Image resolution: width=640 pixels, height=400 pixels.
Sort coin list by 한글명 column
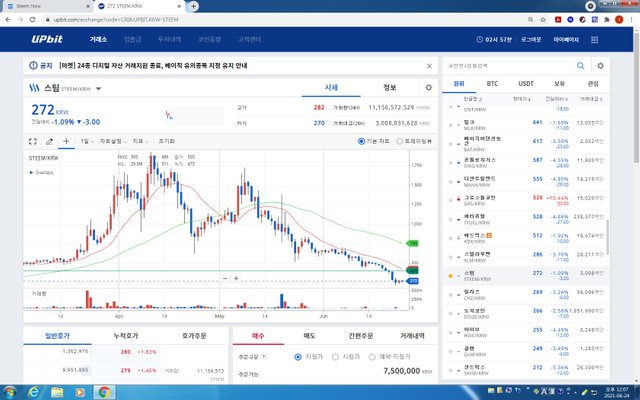(x=473, y=99)
